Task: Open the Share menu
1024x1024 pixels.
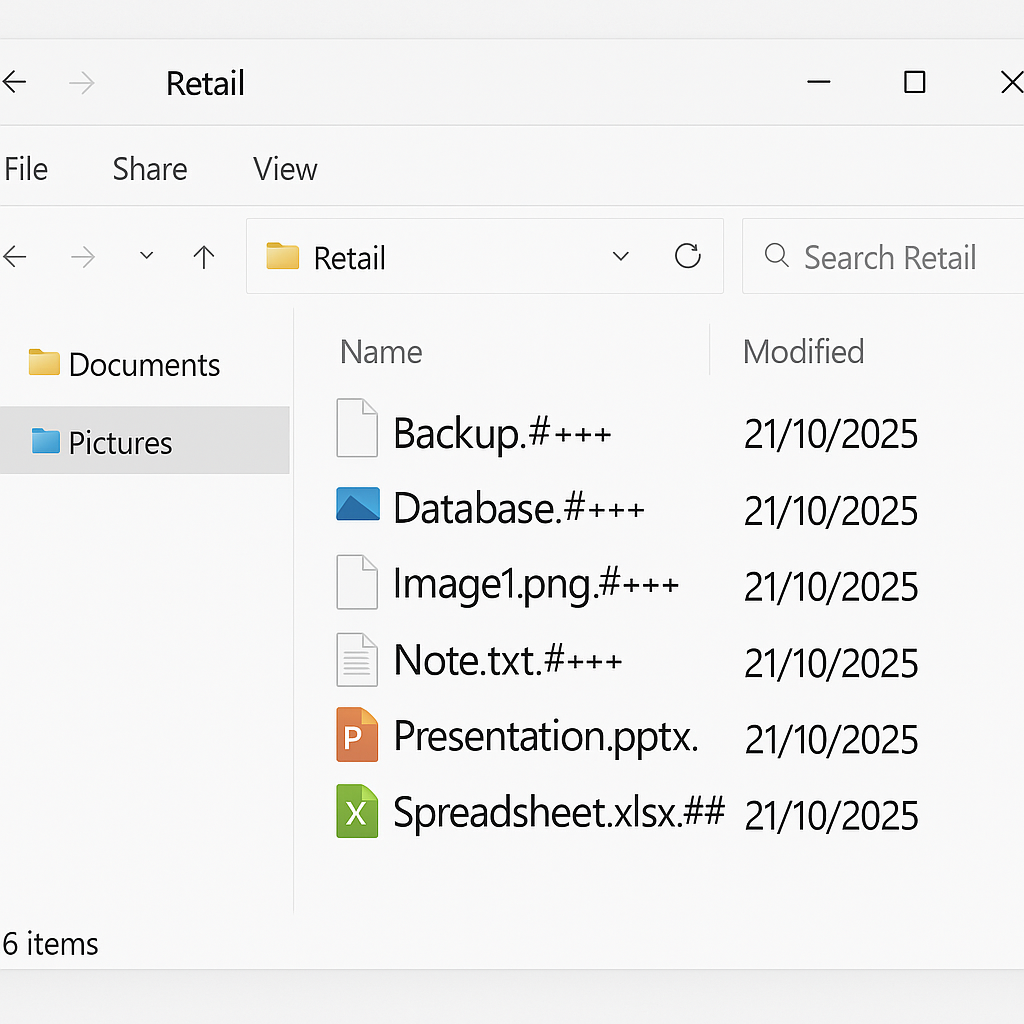Action: [150, 169]
